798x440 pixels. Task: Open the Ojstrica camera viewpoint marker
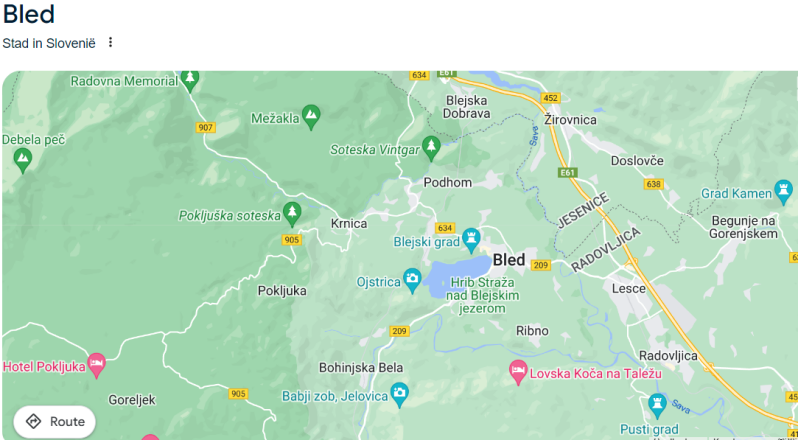click(x=412, y=281)
